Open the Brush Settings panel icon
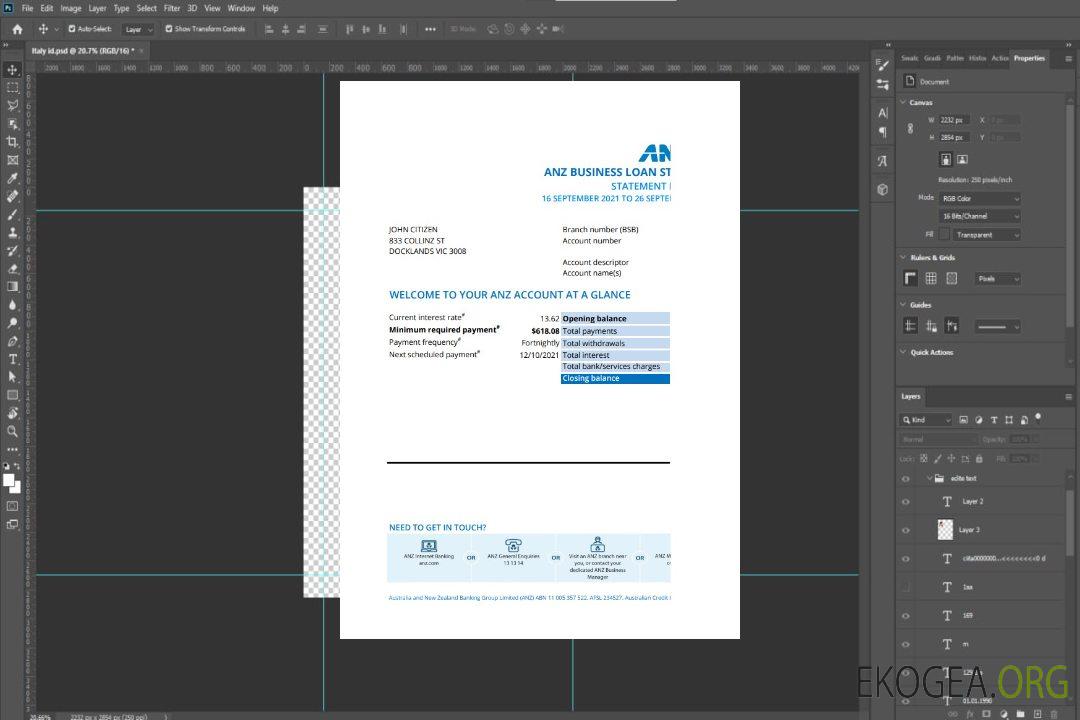The height and width of the screenshot is (720, 1080). click(882, 65)
